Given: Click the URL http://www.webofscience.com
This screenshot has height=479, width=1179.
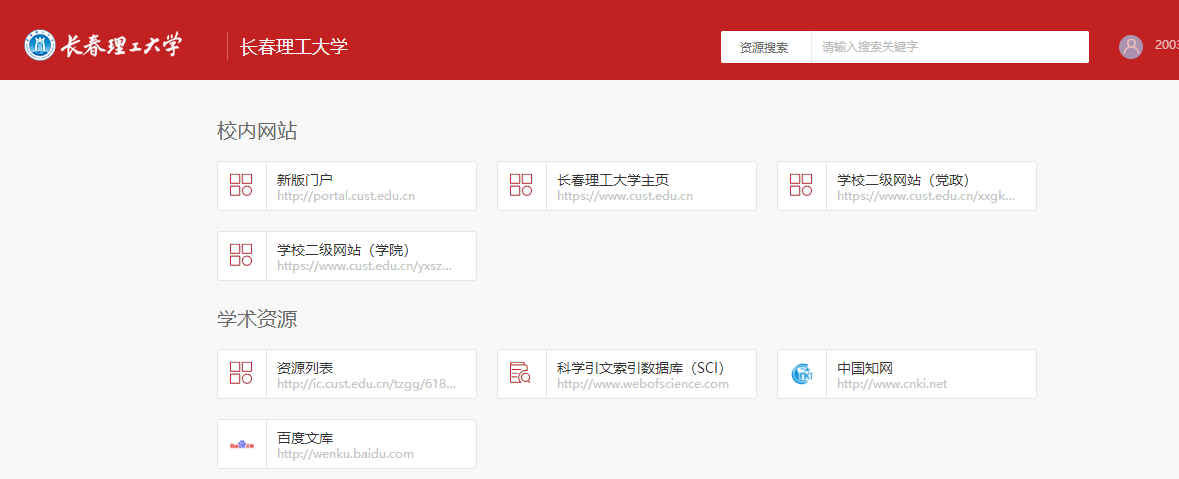Looking at the screenshot, I should click(643, 384).
